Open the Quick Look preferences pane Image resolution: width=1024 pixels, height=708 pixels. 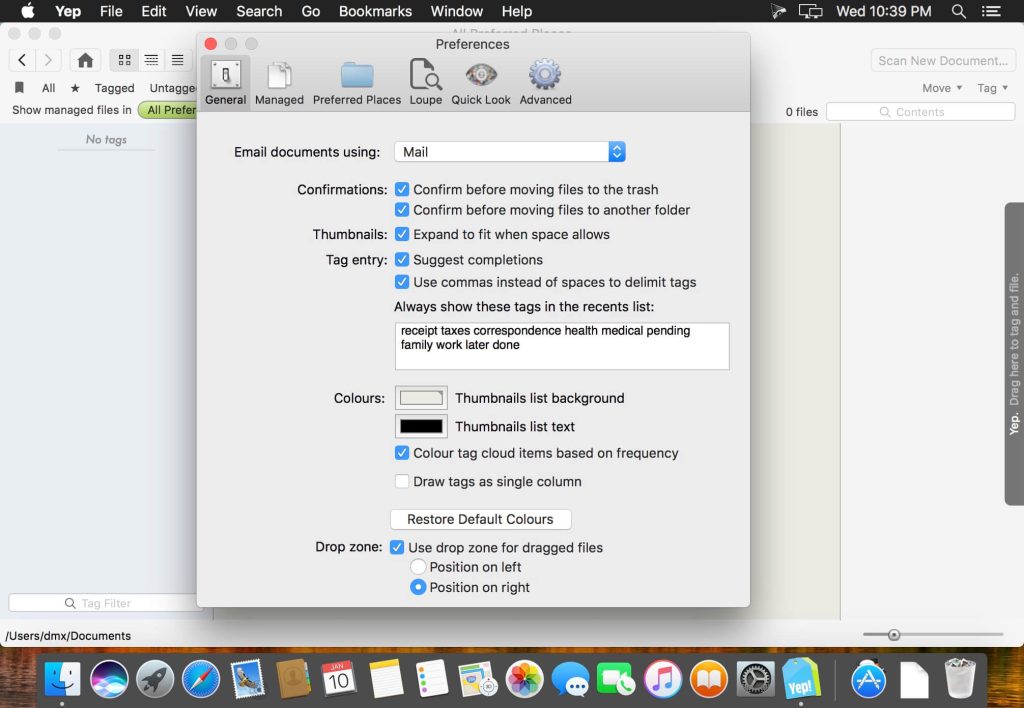[x=481, y=81]
